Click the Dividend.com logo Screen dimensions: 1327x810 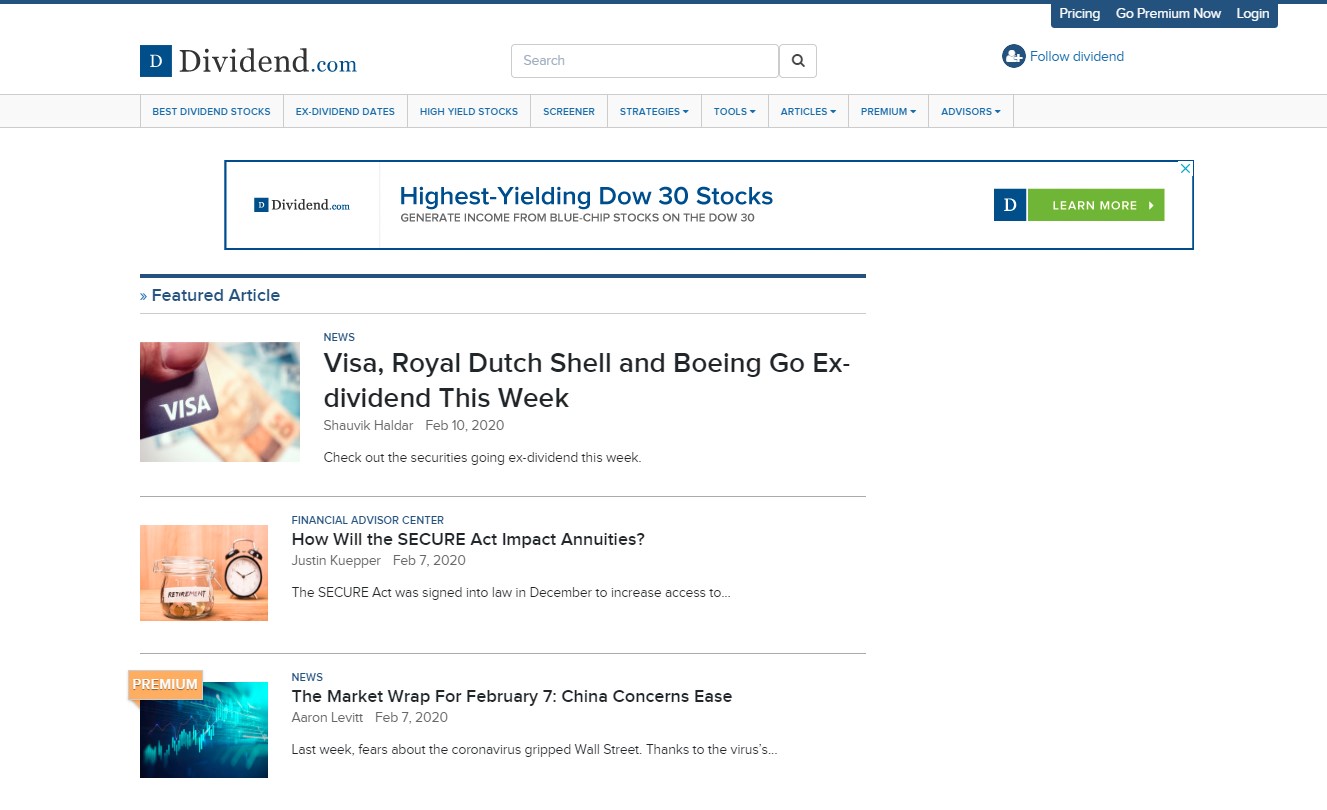click(x=248, y=61)
